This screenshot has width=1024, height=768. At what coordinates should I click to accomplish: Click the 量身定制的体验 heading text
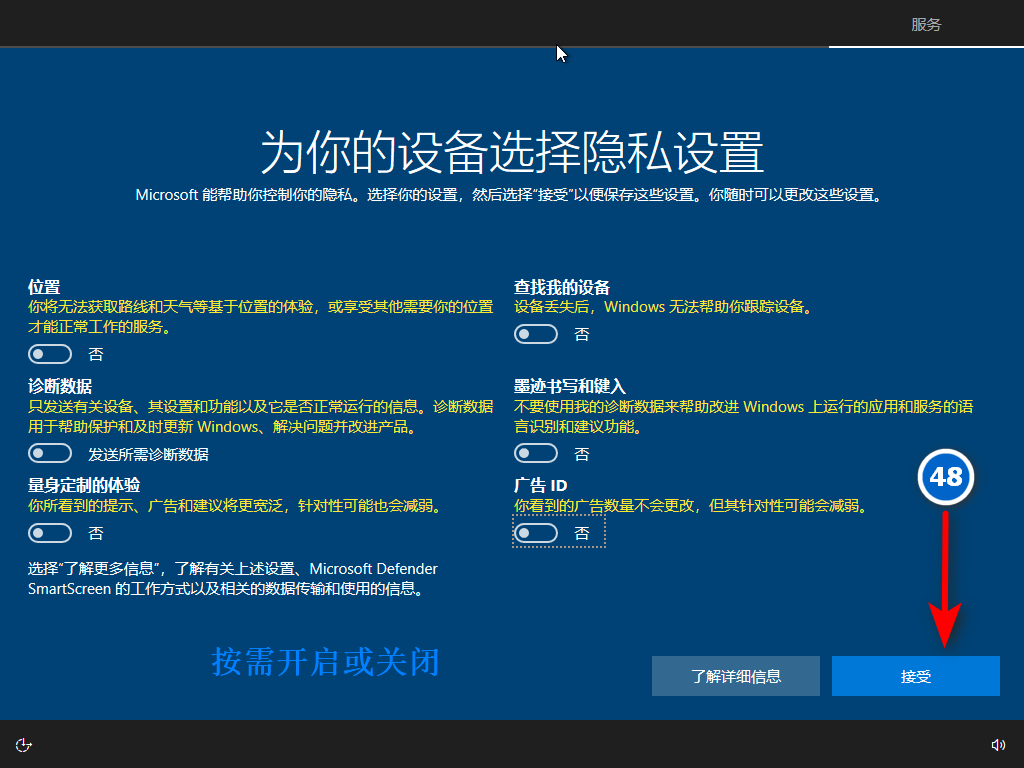(x=84, y=485)
